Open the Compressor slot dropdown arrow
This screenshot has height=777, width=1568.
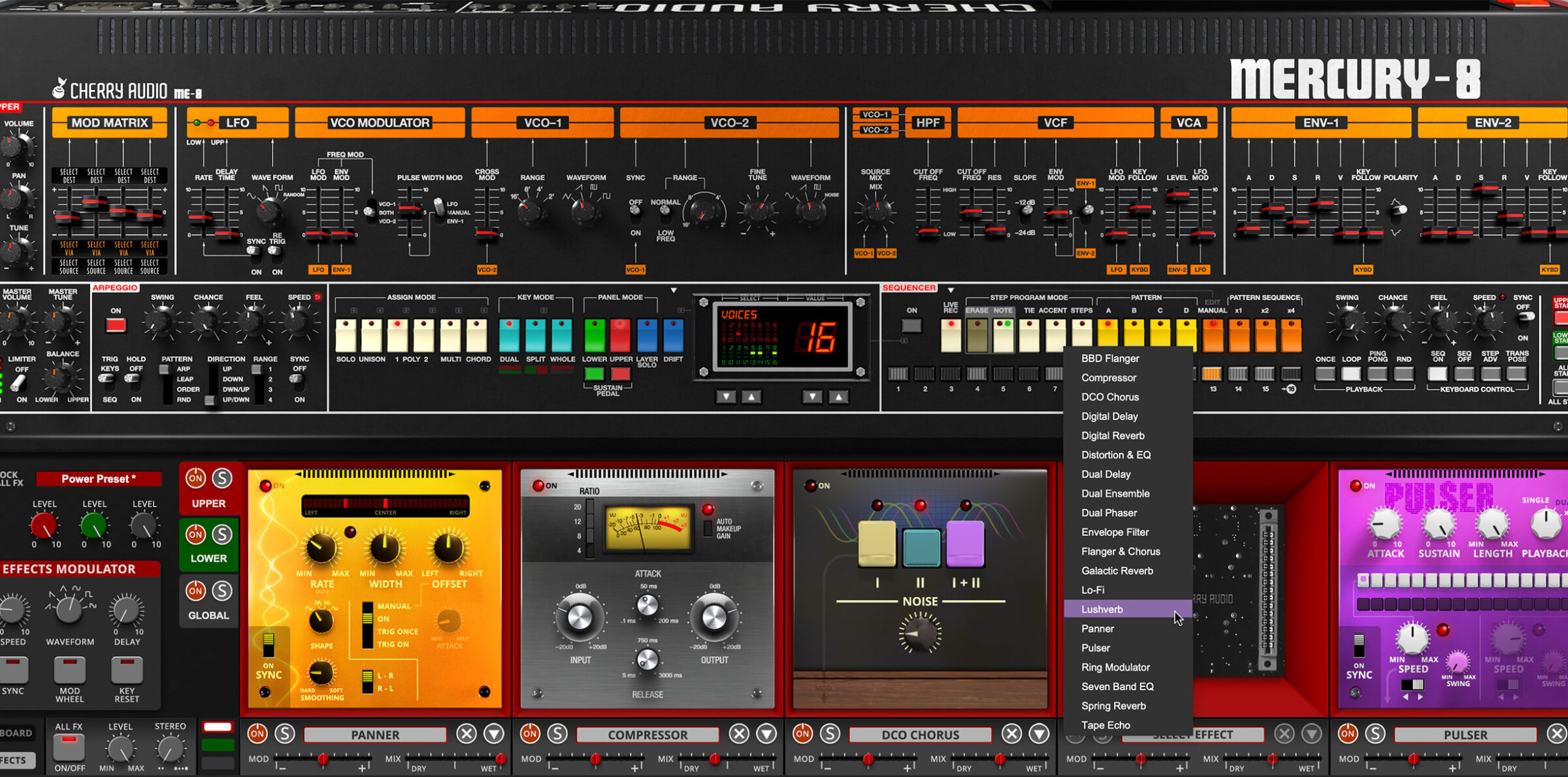766,734
